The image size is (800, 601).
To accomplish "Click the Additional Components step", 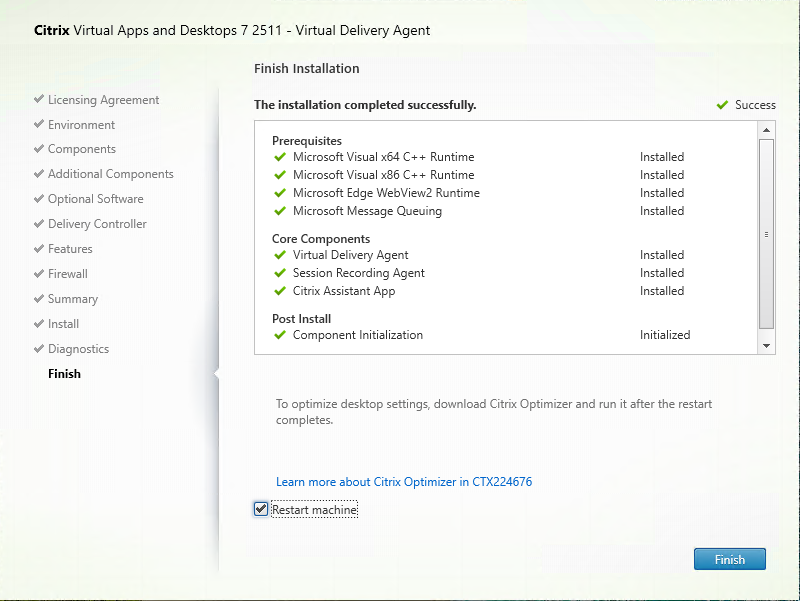I will click(x=110, y=174).
